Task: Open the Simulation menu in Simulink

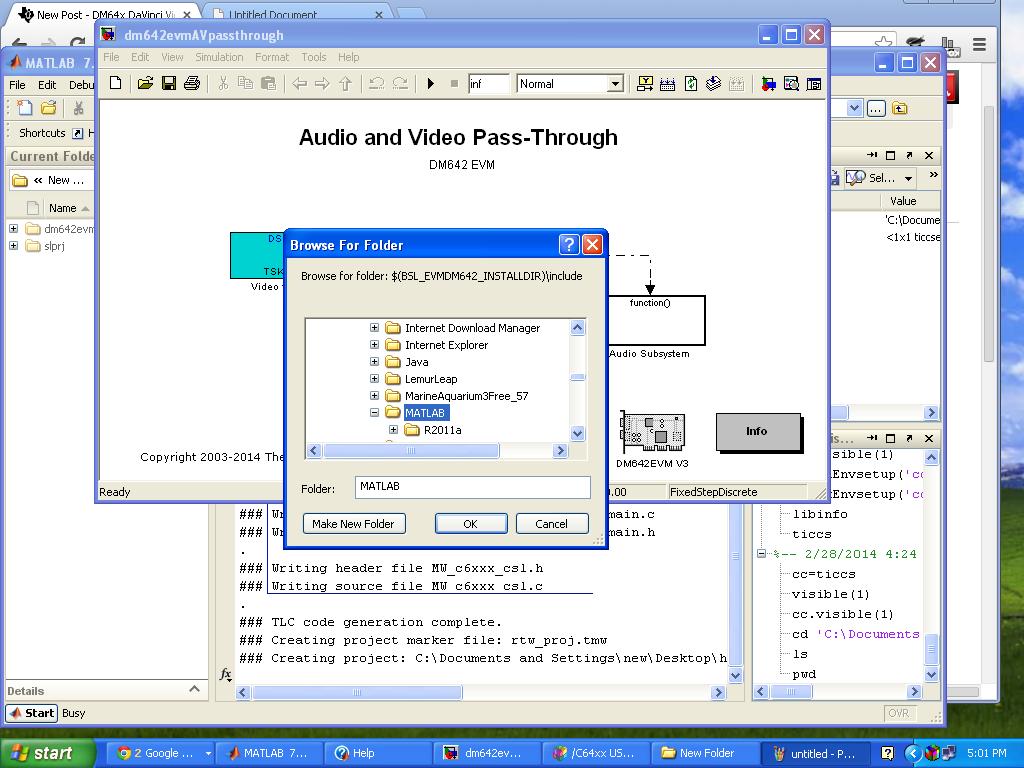Action: [219, 57]
